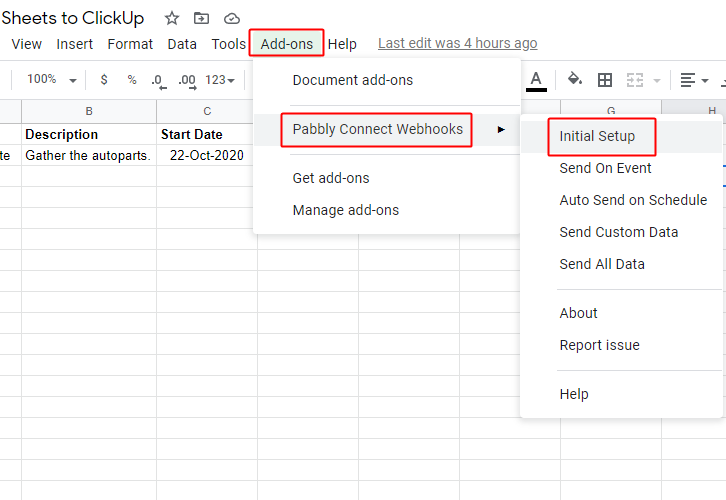This screenshot has height=500, width=726.
Task: Star the Sheets to ClickUp document
Action: pyautogui.click(x=172, y=19)
